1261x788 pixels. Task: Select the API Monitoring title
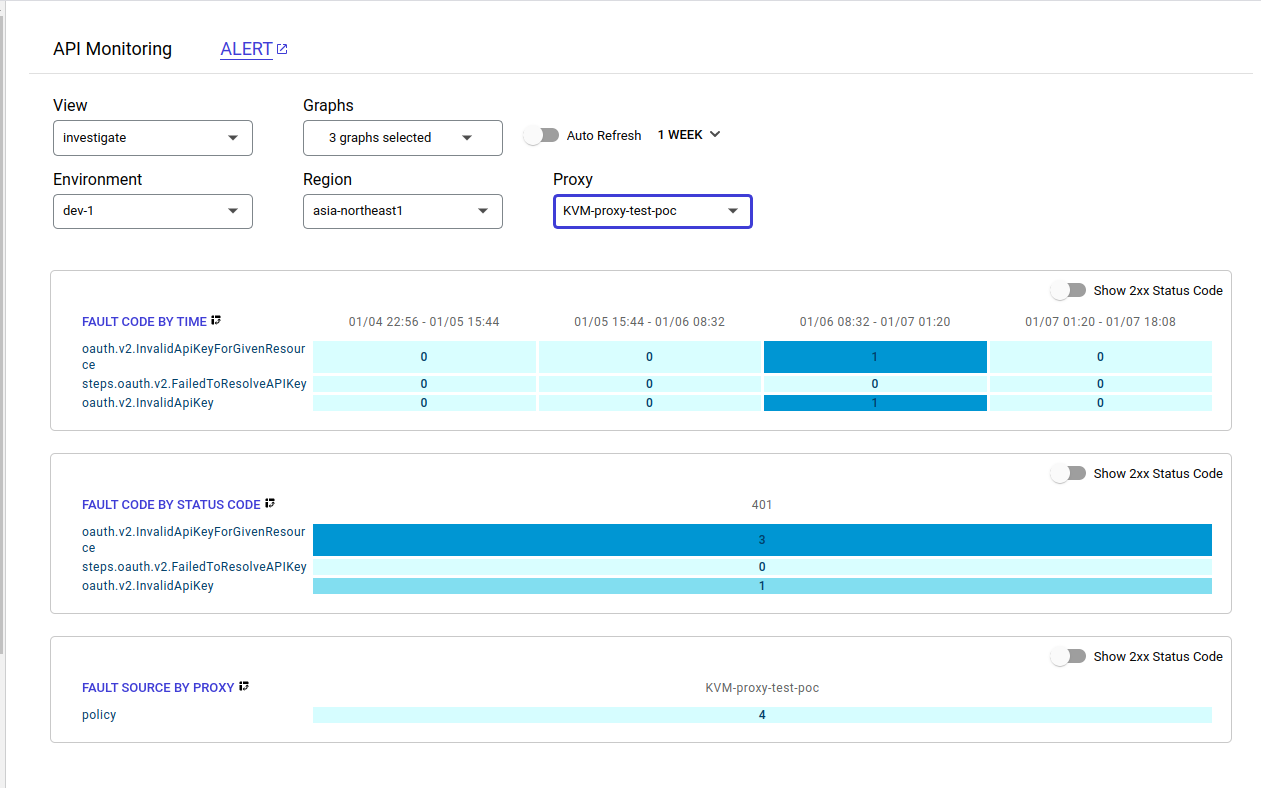(x=112, y=49)
